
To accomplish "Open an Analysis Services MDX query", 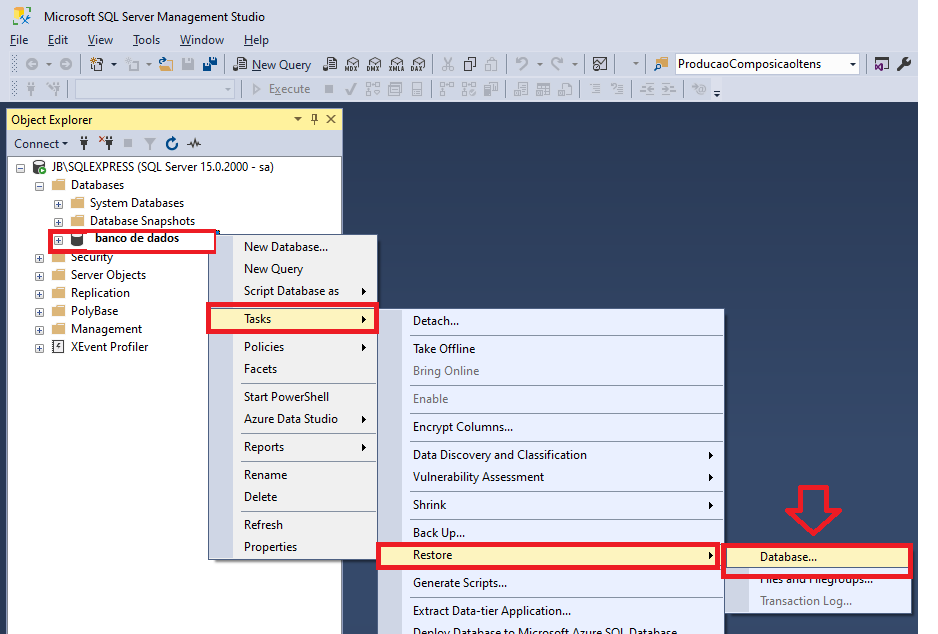I will pyautogui.click(x=352, y=64).
